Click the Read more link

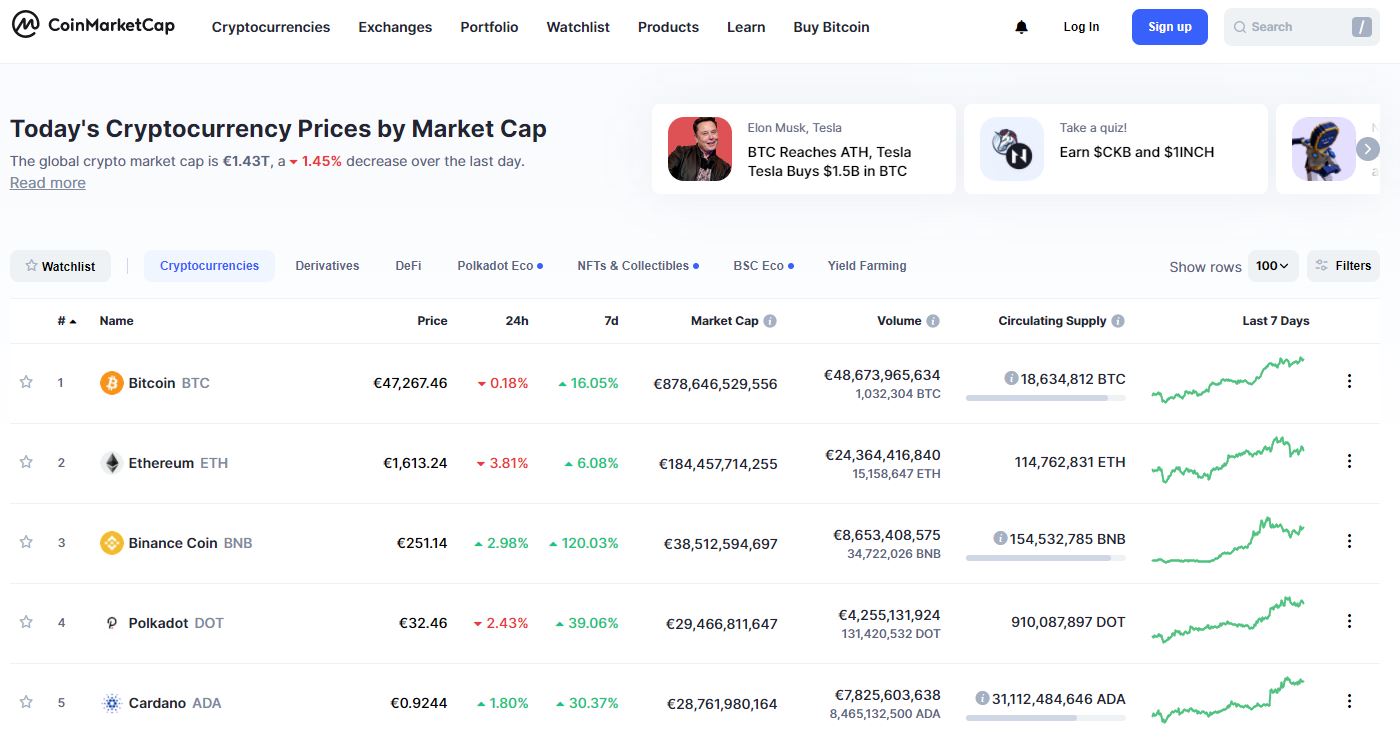click(48, 183)
